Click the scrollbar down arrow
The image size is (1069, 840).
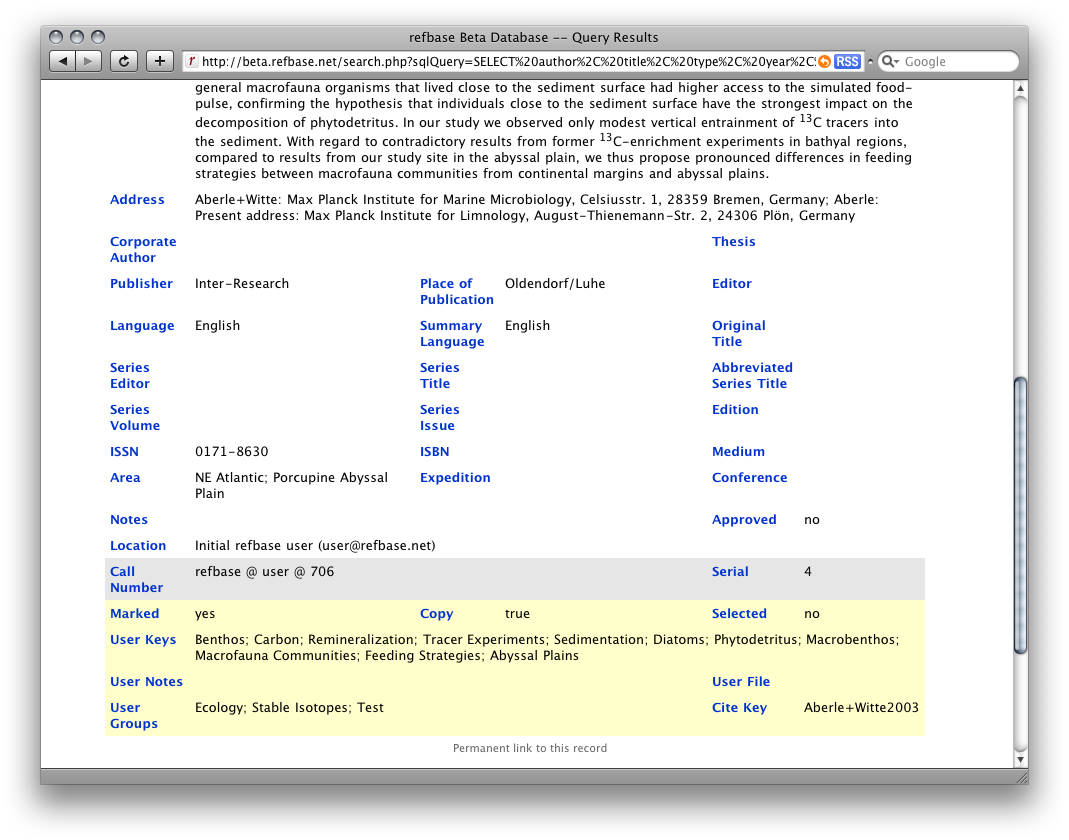1021,760
